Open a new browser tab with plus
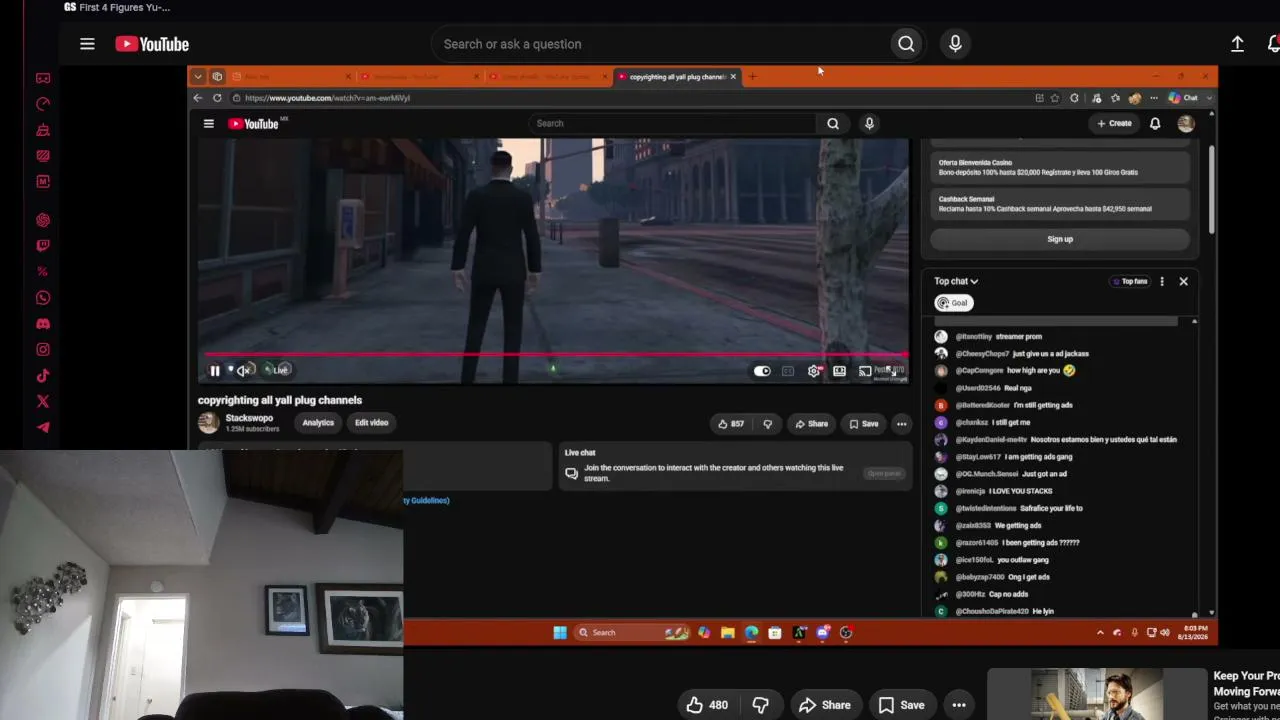Screen dimensions: 1280x720 tap(753, 77)
